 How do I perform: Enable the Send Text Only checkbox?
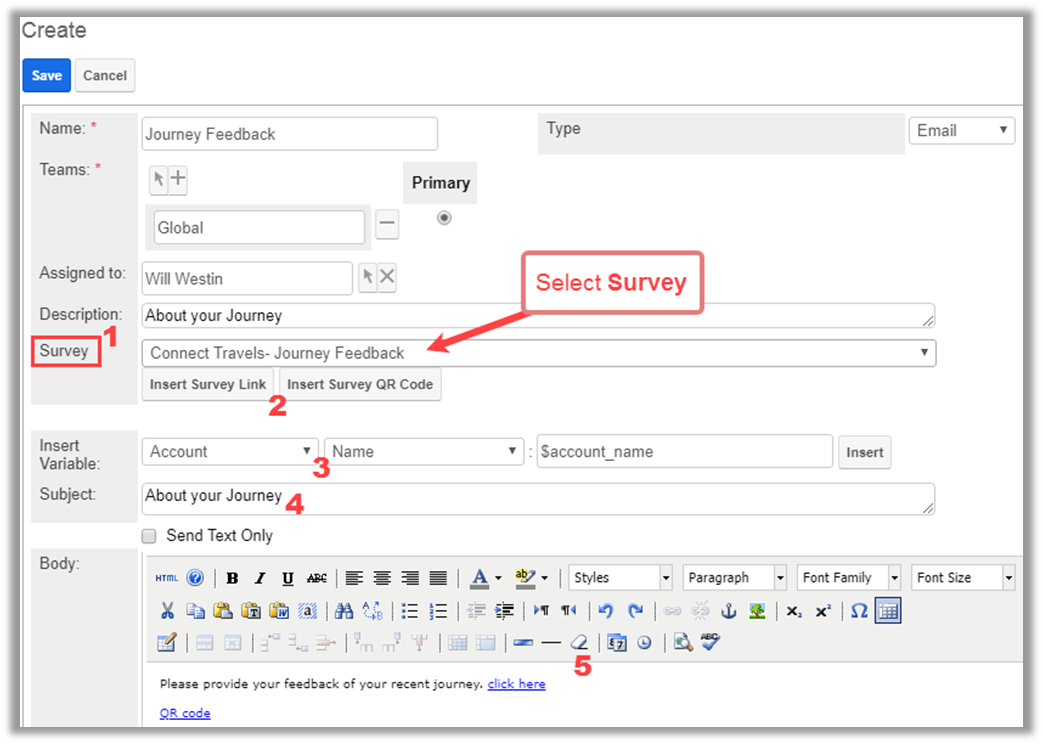coord(149,536)
